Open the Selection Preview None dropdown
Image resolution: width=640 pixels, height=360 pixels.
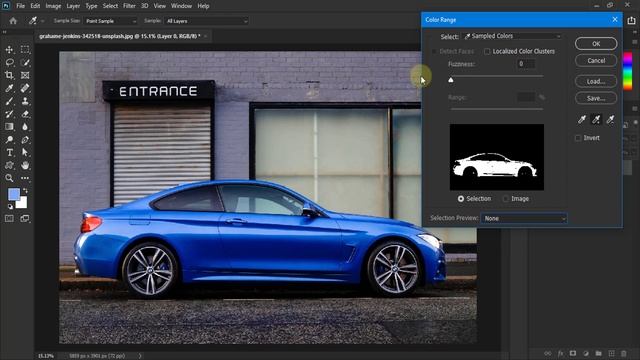point(524,218)
